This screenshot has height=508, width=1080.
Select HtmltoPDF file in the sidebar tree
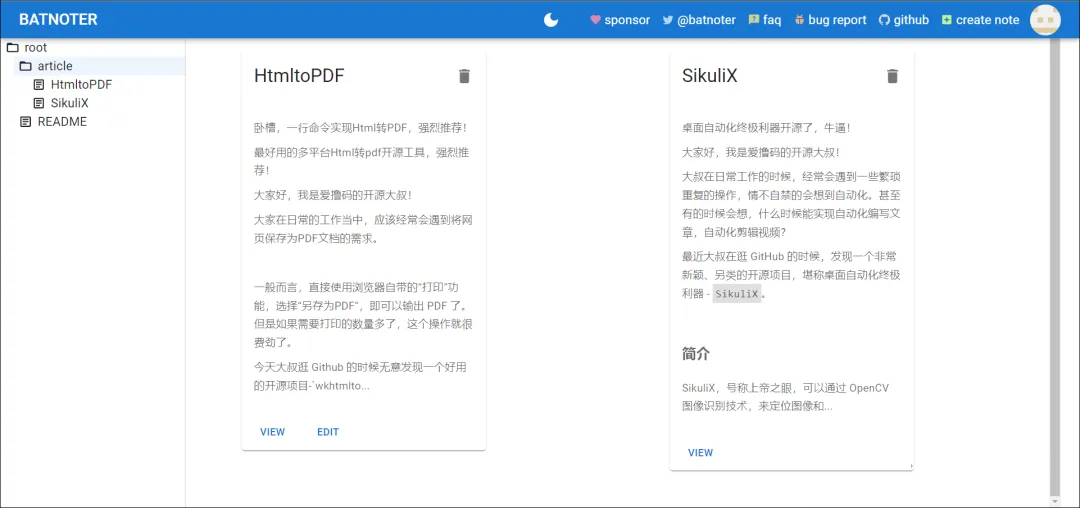pyautogui.click(x=80, y=85)
